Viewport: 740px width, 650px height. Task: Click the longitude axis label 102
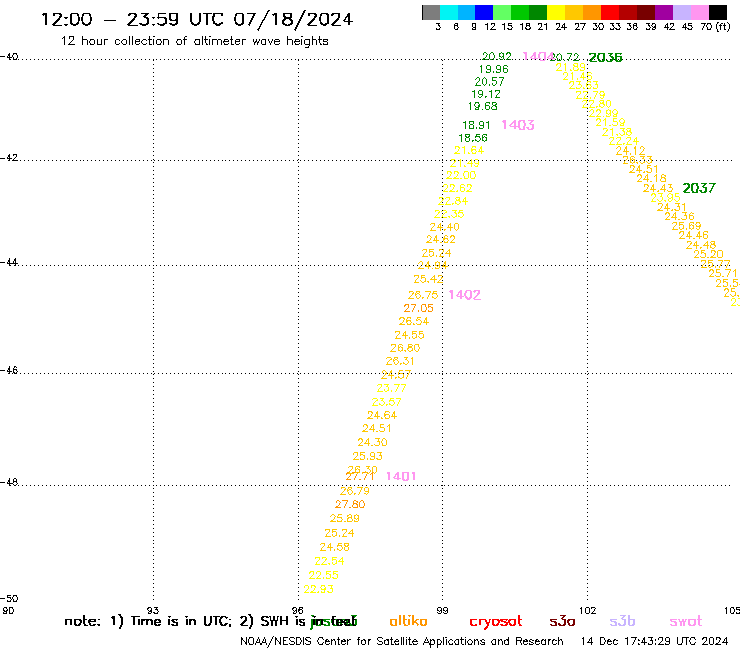coord(588,610)
